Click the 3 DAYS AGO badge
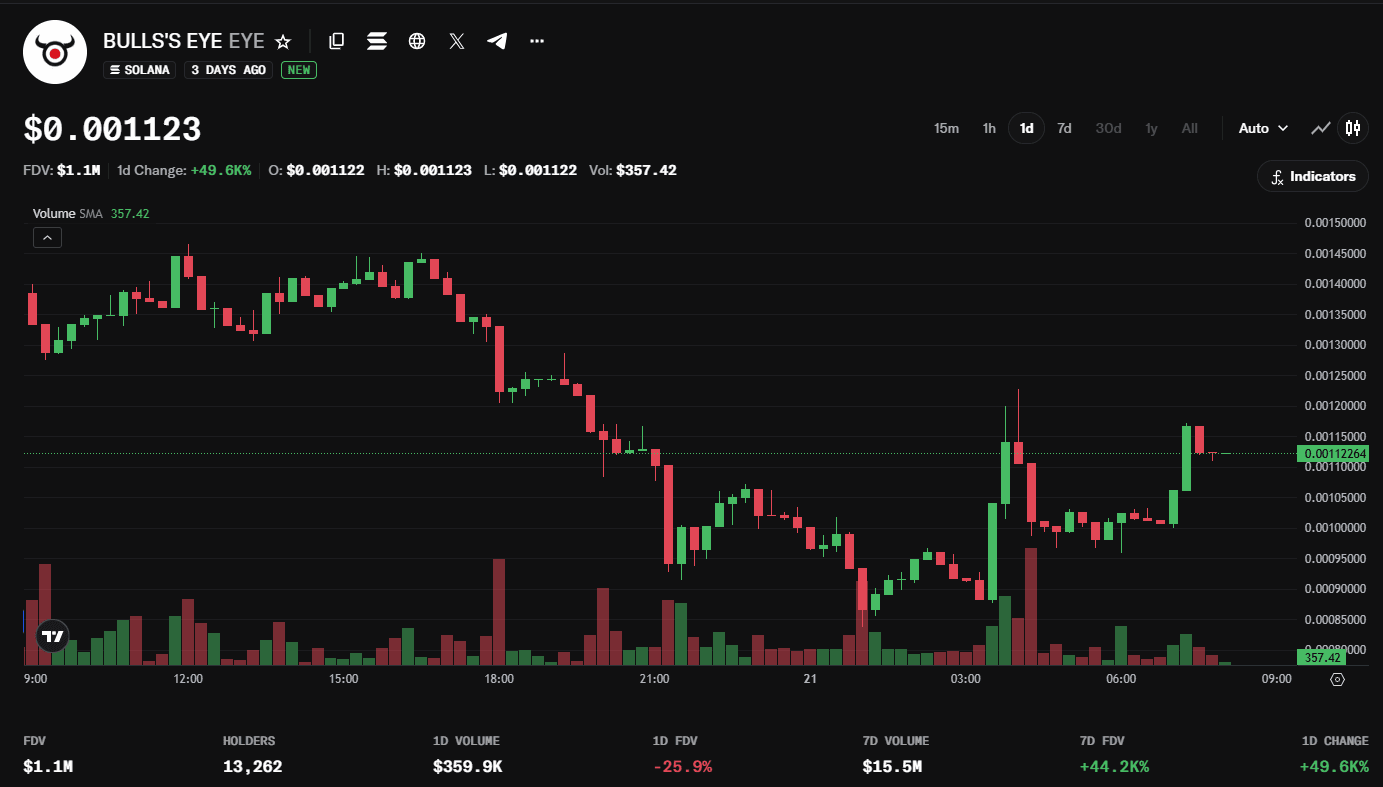Viewport: 1383px width, 787px height. (229, 70)
